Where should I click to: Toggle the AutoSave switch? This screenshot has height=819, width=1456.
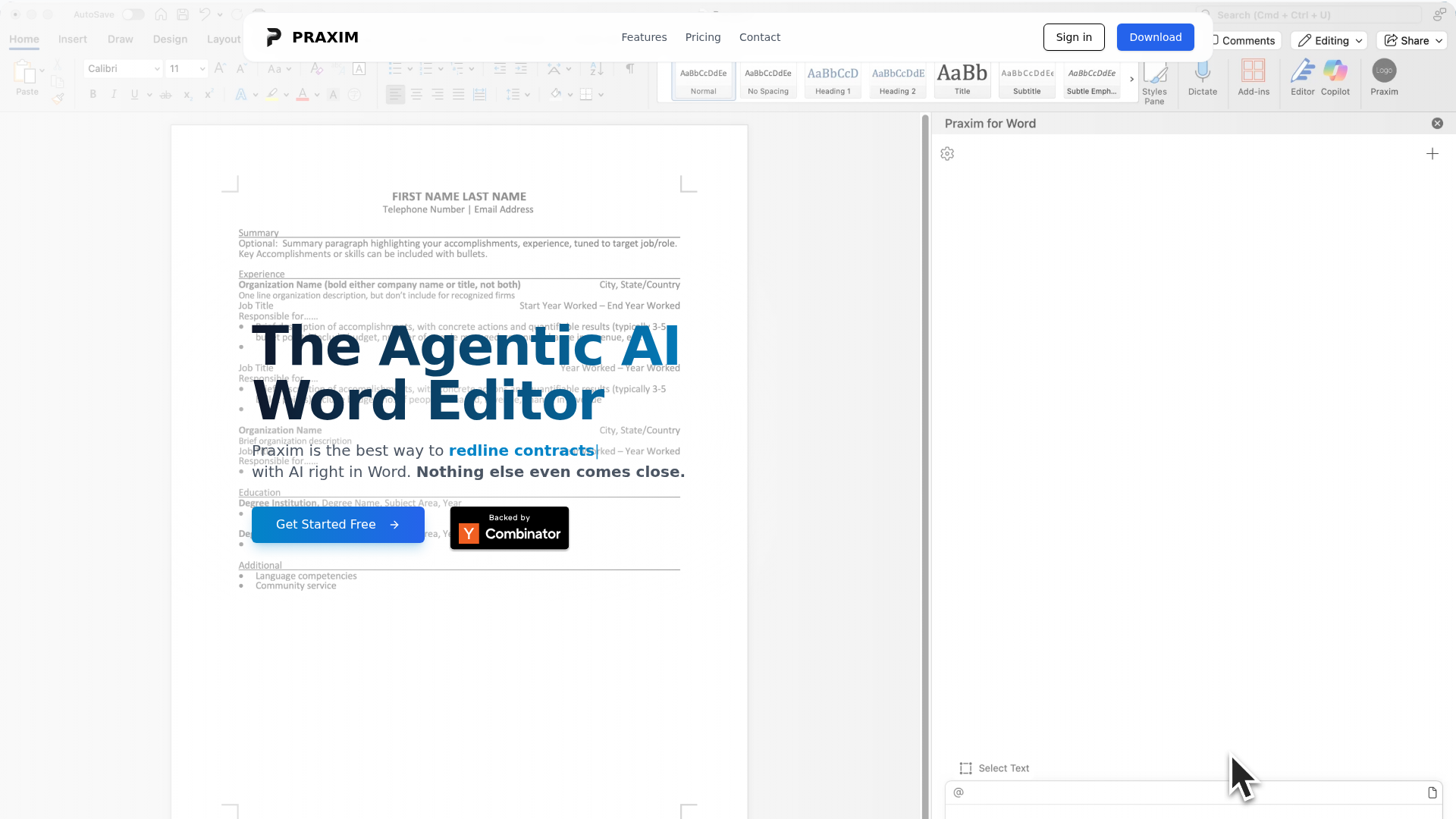pos(133,14)
